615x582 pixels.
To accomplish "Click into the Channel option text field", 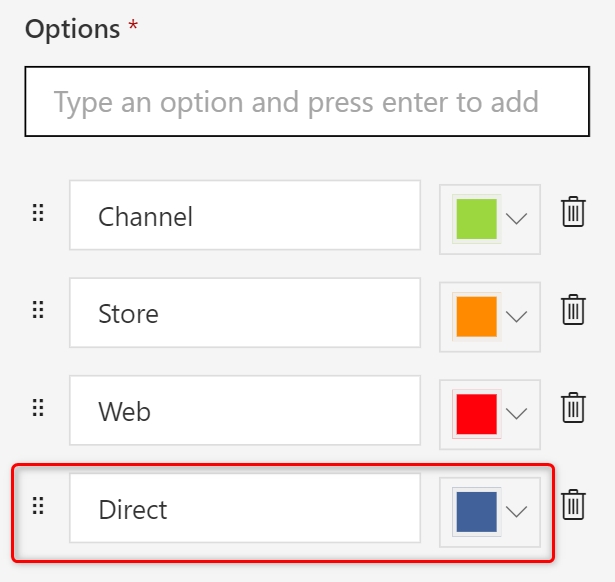I will click(x=244, y=215).
